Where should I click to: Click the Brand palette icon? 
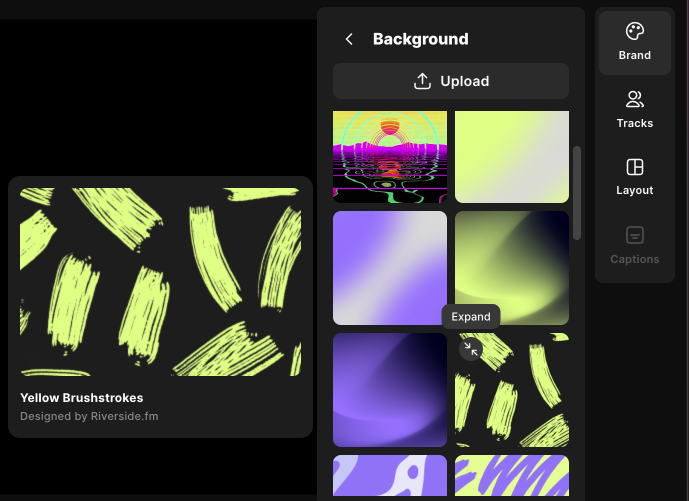tap(634, 31)
